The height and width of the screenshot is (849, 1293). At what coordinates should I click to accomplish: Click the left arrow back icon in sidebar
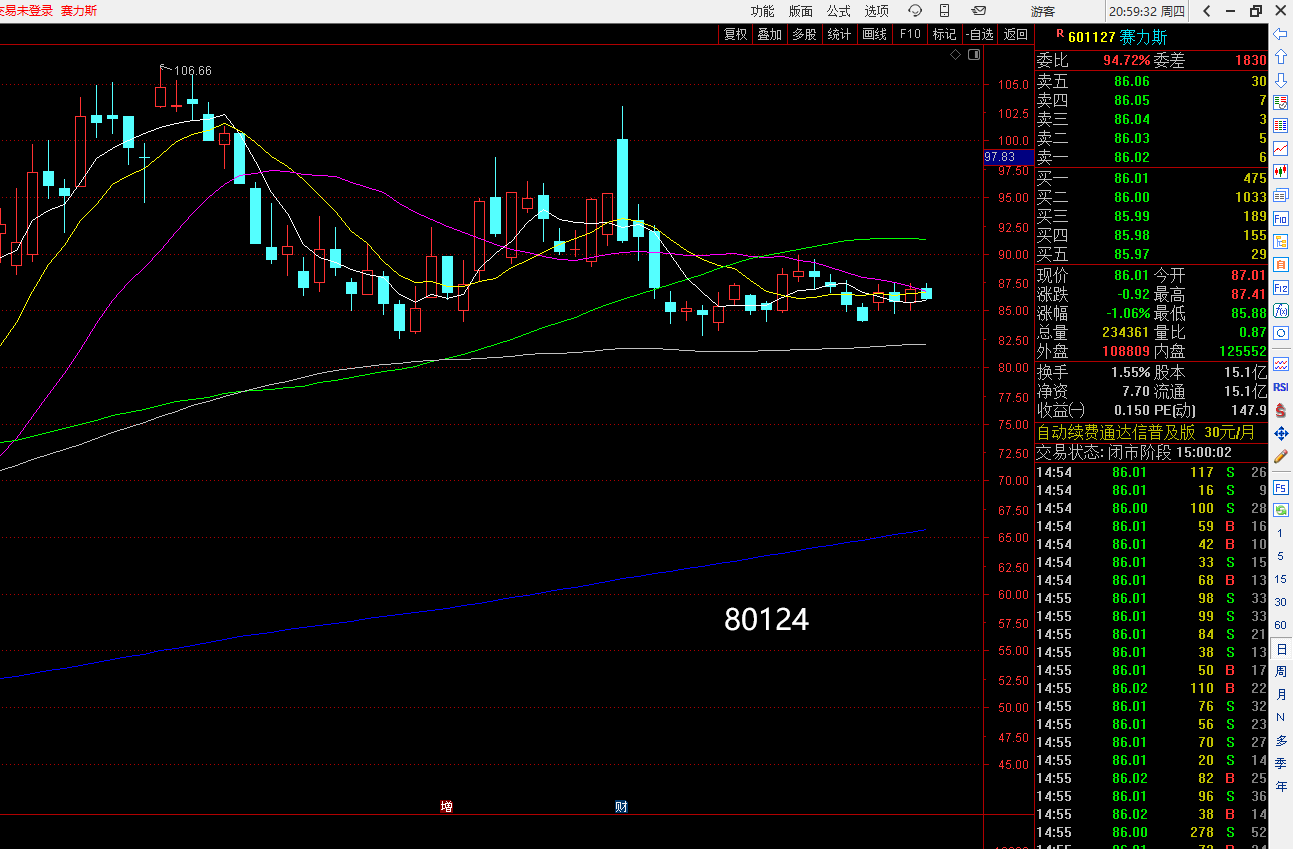coord(1280,34)
